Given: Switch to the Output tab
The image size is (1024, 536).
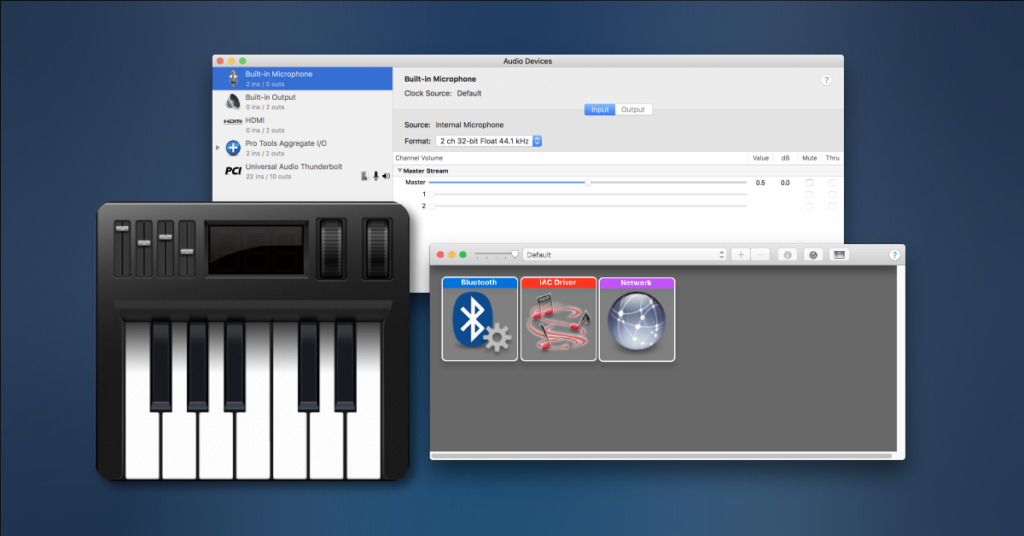Looking at the screenshot, I should [x=633, y=109].
